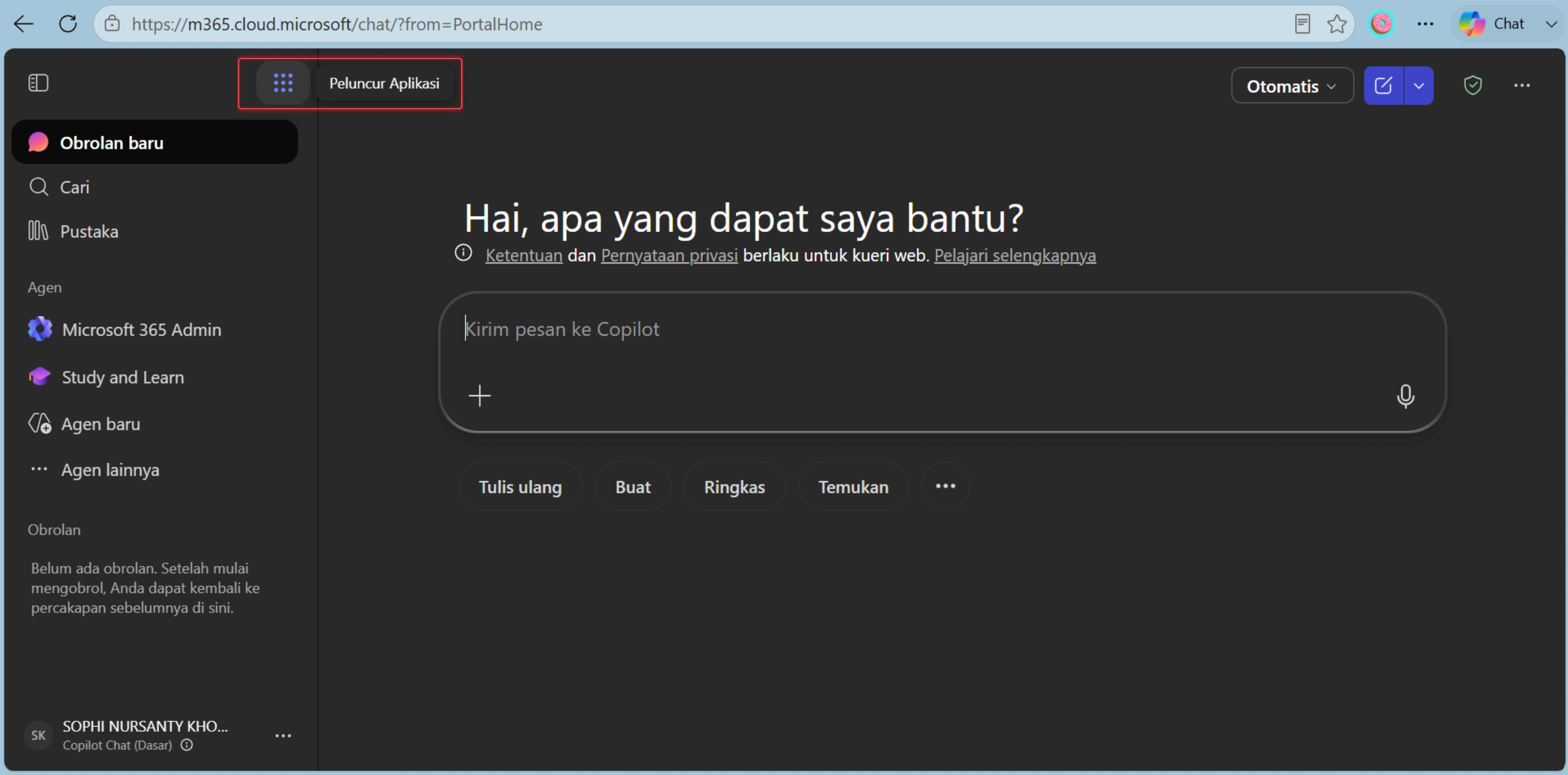The width and height of the screenshot is (1568, 775).
Task: Click the Study and Learn graduation cap icon
Action: pos(40,376)
